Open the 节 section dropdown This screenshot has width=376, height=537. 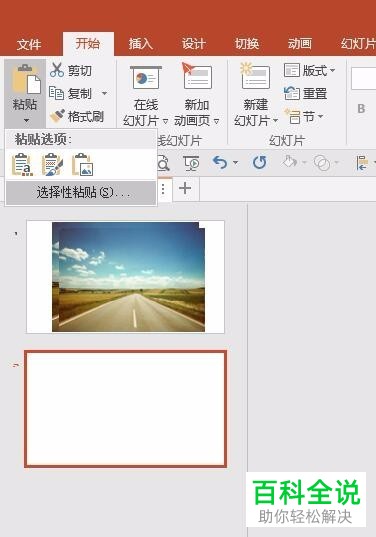pyautogui.click(x=304, y=116)
